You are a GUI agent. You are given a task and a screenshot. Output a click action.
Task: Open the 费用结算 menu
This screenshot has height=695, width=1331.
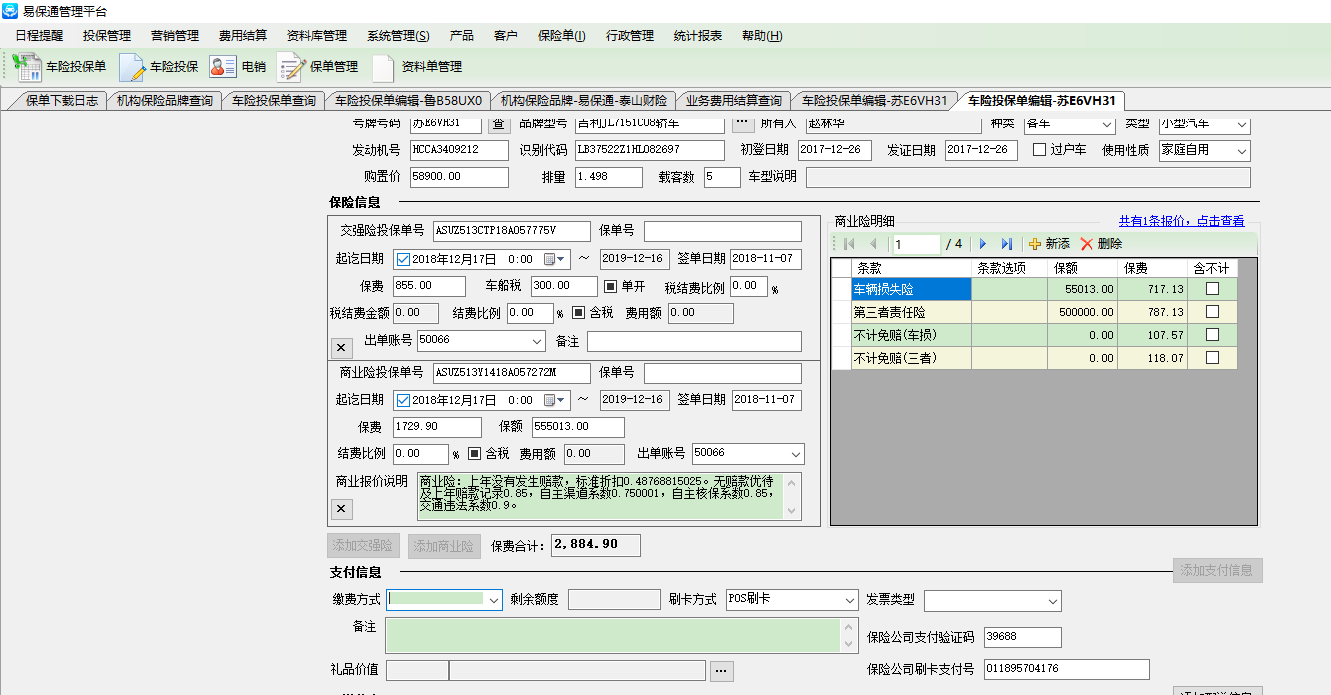point(243,36)
